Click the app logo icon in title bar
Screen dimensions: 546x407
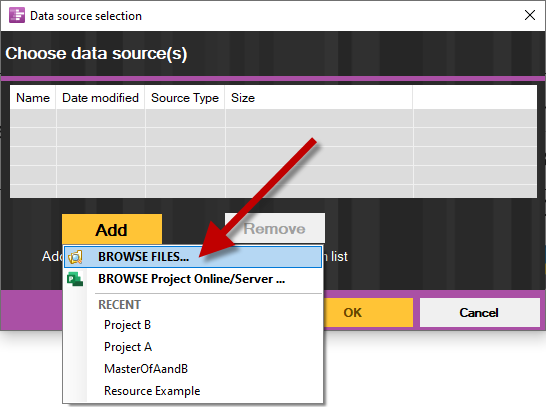tap(17, 15)
